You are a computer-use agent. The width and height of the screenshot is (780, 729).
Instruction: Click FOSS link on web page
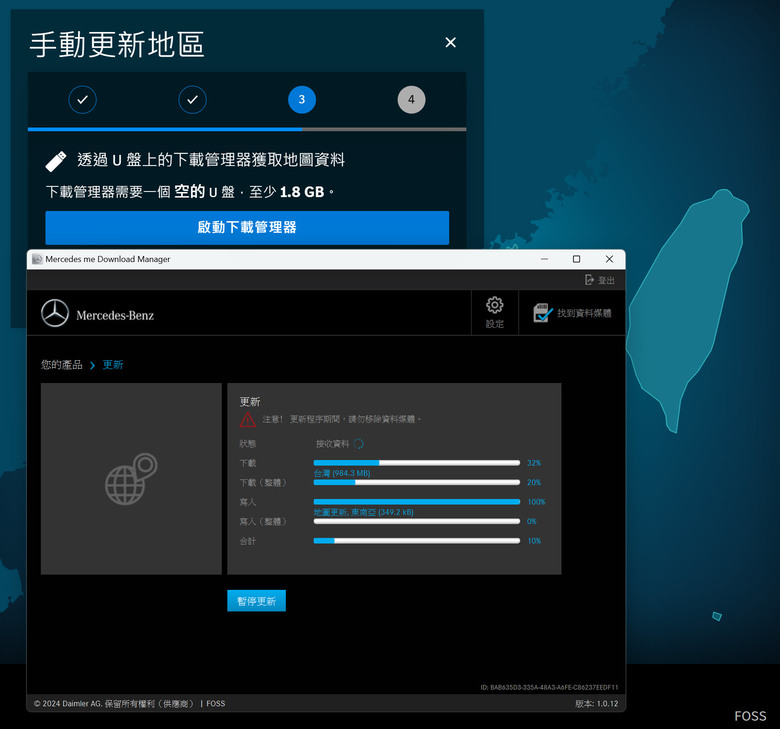coord(750,716)
